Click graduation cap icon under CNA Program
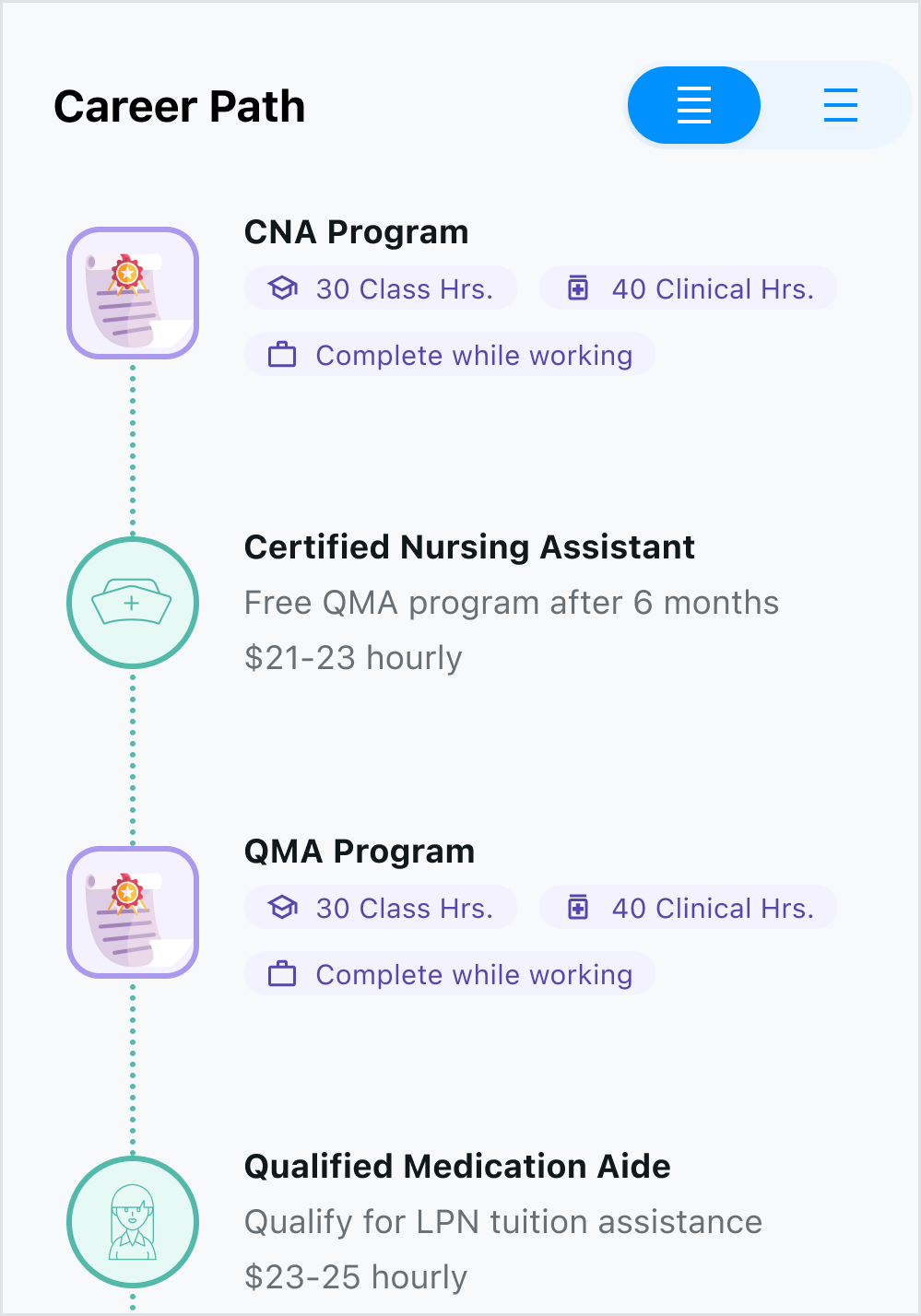 (282, 288)
